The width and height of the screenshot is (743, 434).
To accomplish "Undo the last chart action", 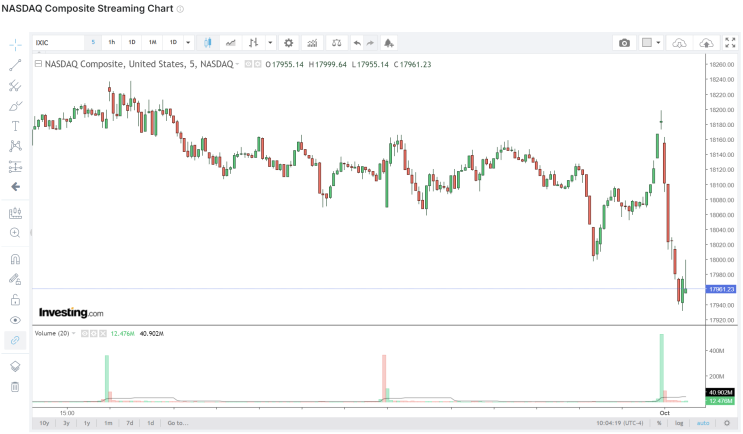I will [357, 43].
